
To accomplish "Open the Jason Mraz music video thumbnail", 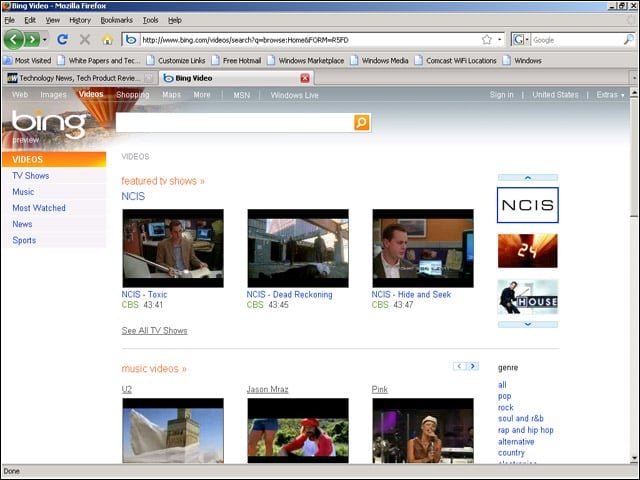I will [x=298, y=430].
